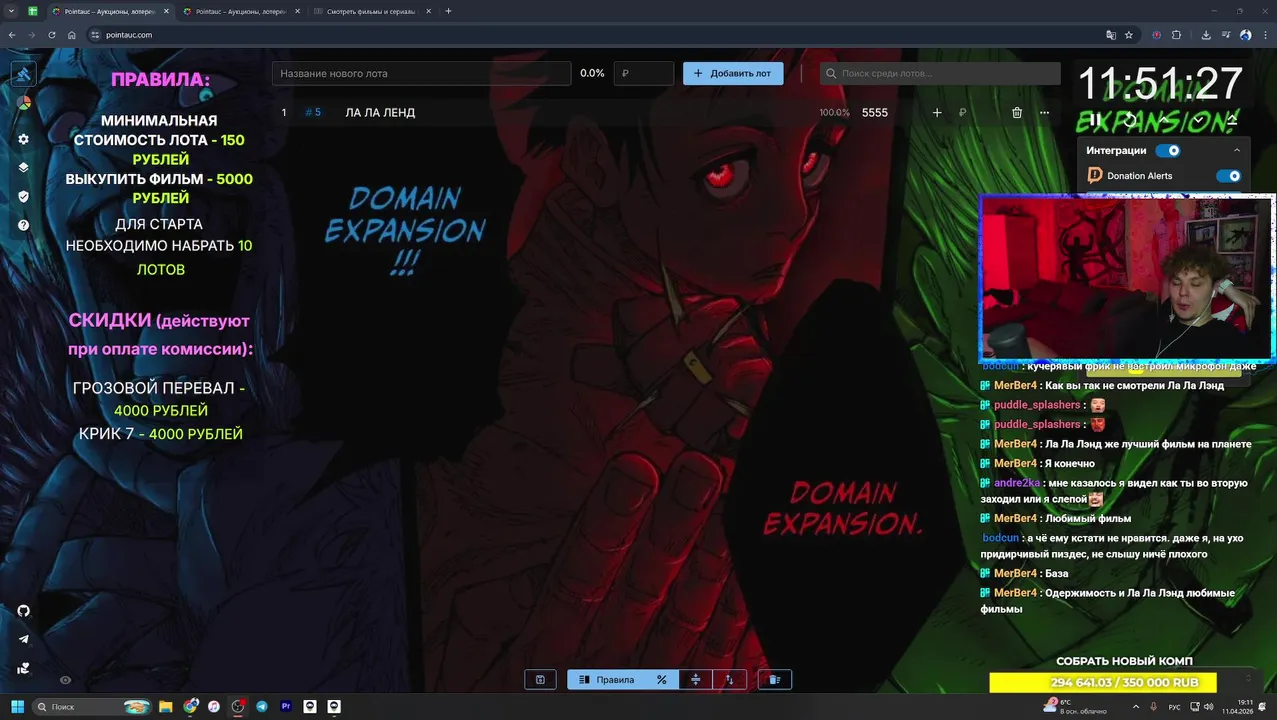Click the 5555 lot amount value
This screenshot has width=1277, height=720.
pos(875,113)
